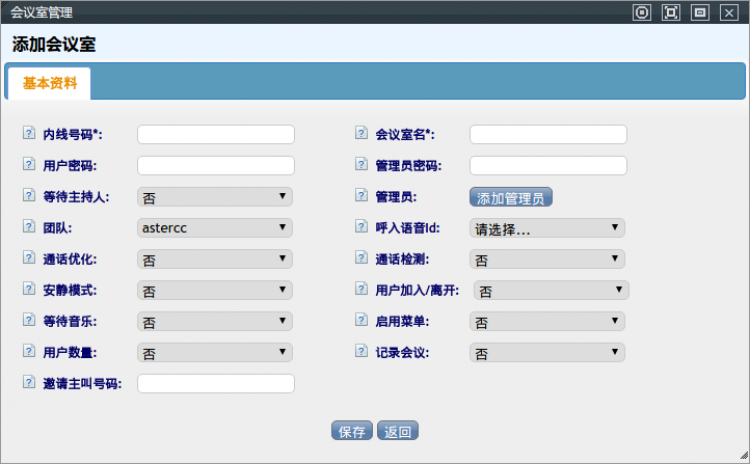Click help icon next to 记录会议 label
Image resolution: width=750 pixels, height=464 pixels.
coord(362,353)
